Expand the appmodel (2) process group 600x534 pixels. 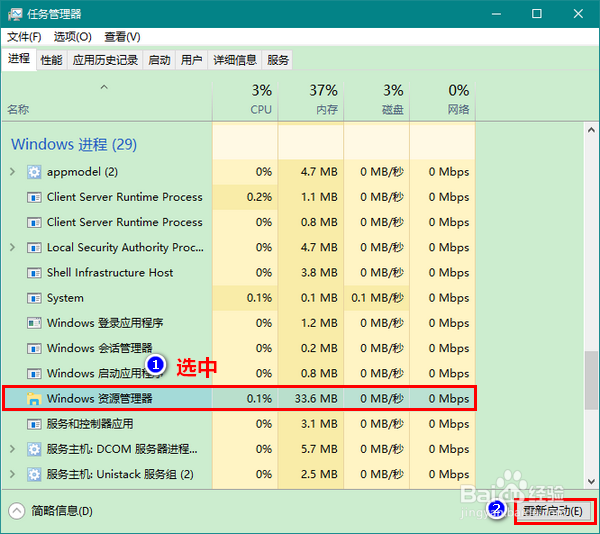click(13, 172)
